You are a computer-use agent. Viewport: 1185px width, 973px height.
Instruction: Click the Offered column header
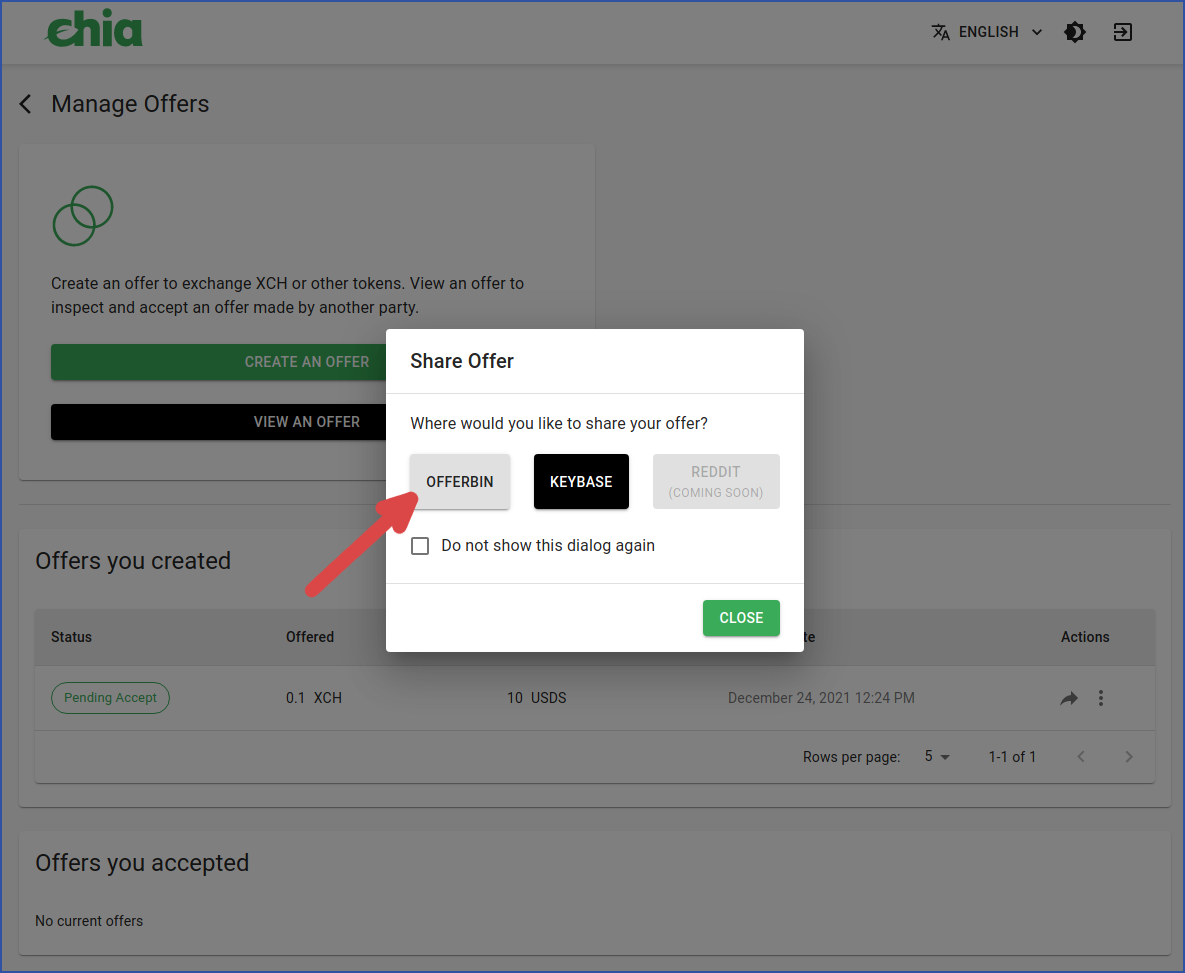310,637
